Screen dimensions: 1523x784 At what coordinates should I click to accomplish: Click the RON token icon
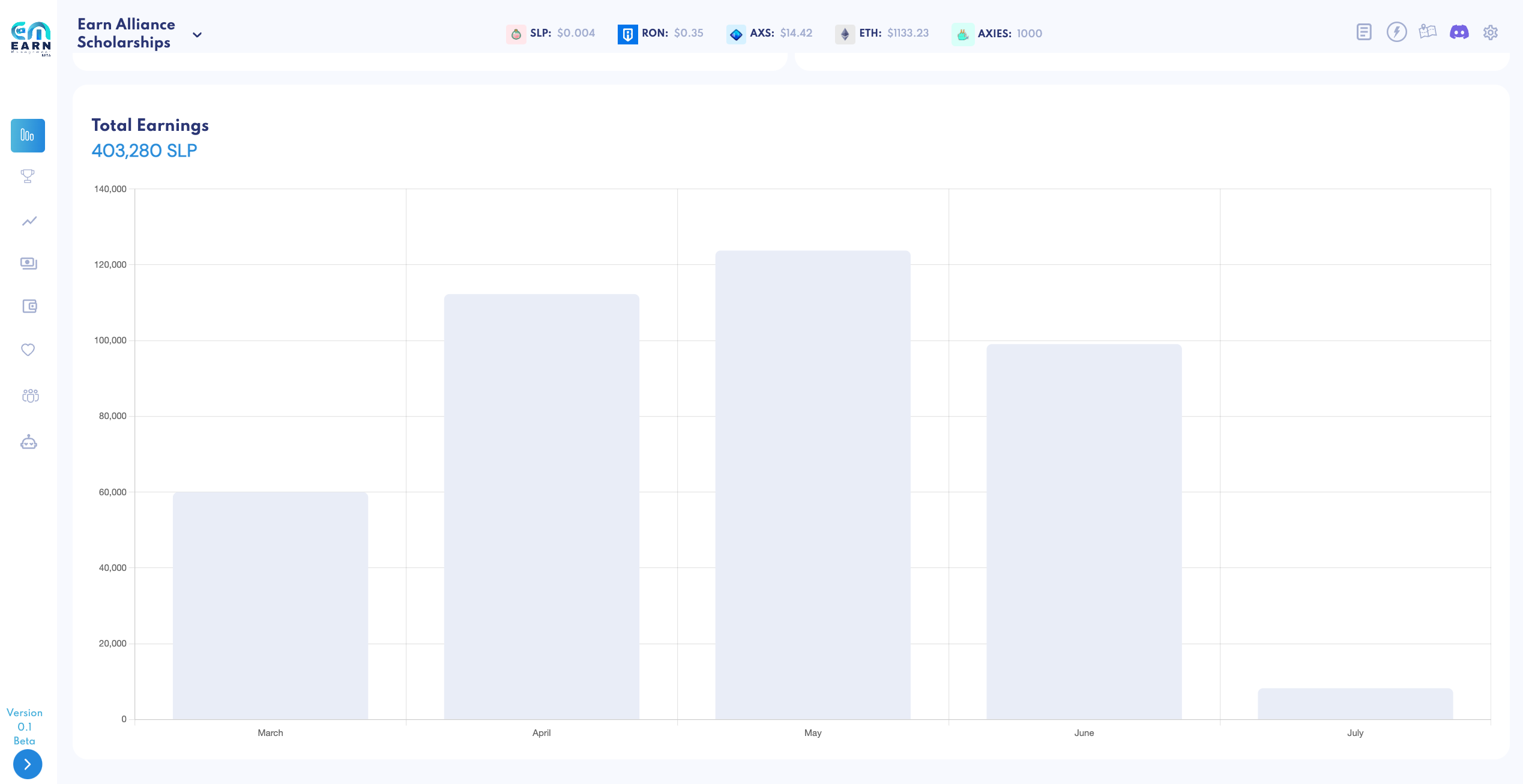pos(627,34)
